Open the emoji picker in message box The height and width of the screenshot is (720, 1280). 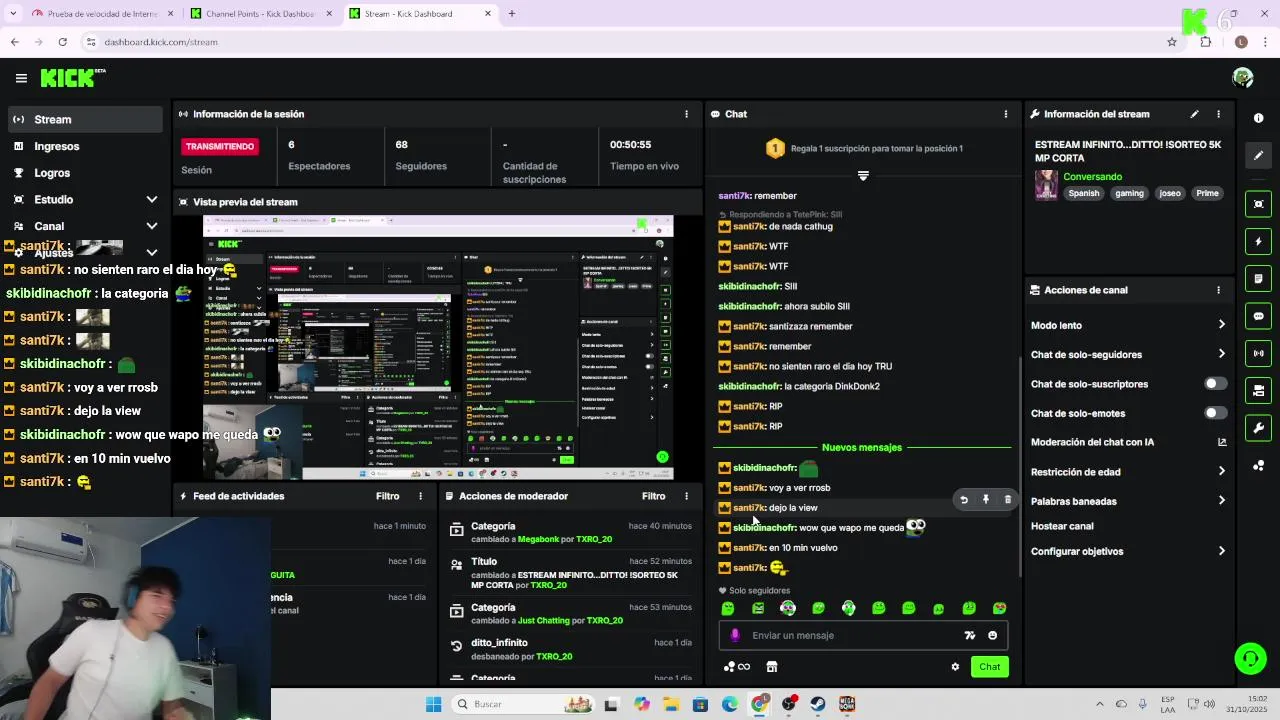992,635
